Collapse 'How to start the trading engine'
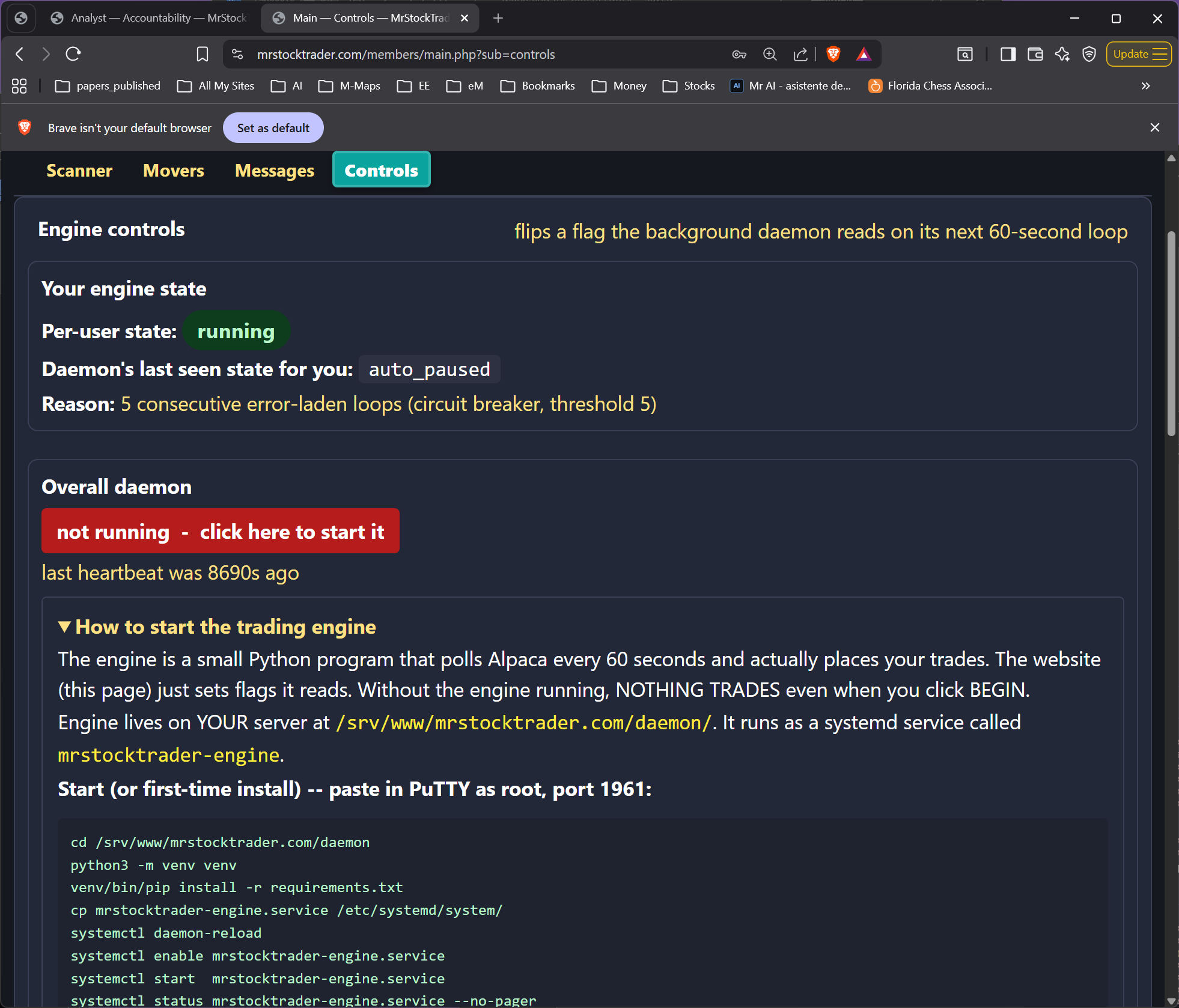This screenshot has width=1179, height=1008. (x=217, y=627)
